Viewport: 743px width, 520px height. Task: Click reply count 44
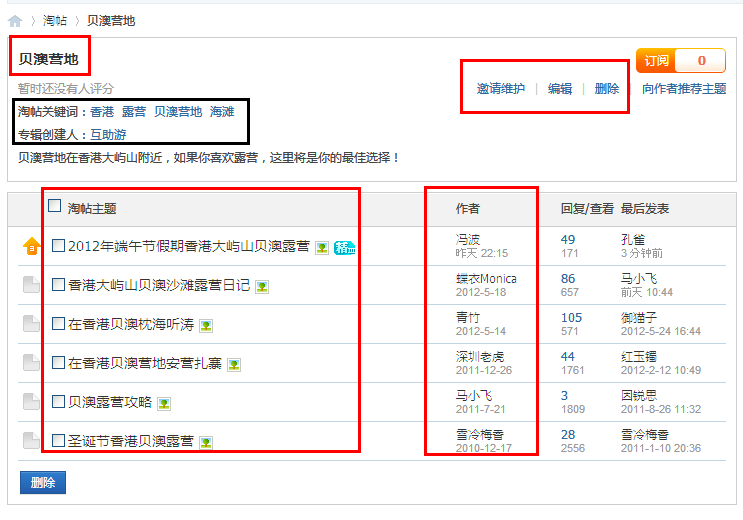[x=568, y=356]
